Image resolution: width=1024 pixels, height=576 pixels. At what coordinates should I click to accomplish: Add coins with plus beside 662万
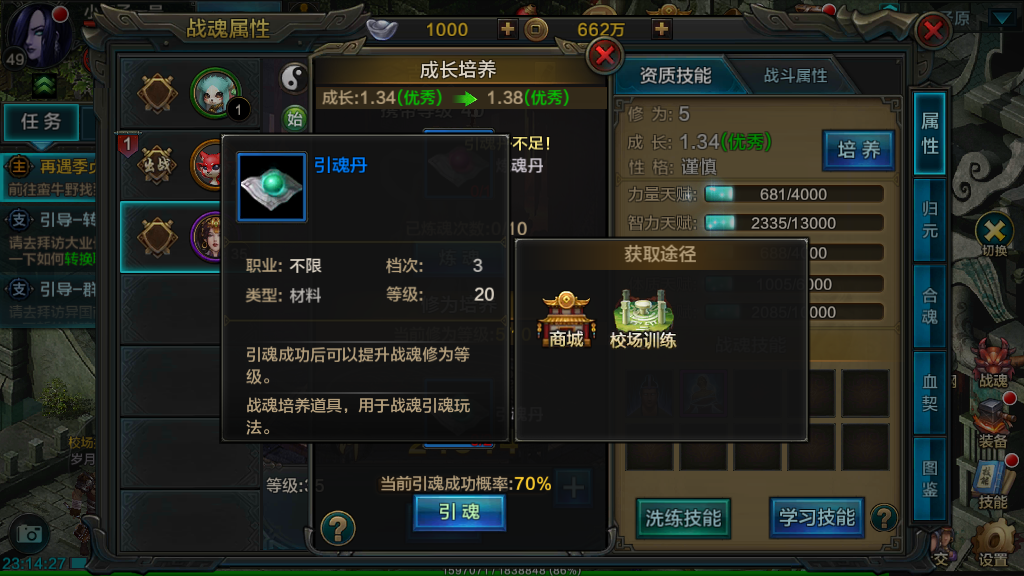pyautogui.click(x=661, y=29)
